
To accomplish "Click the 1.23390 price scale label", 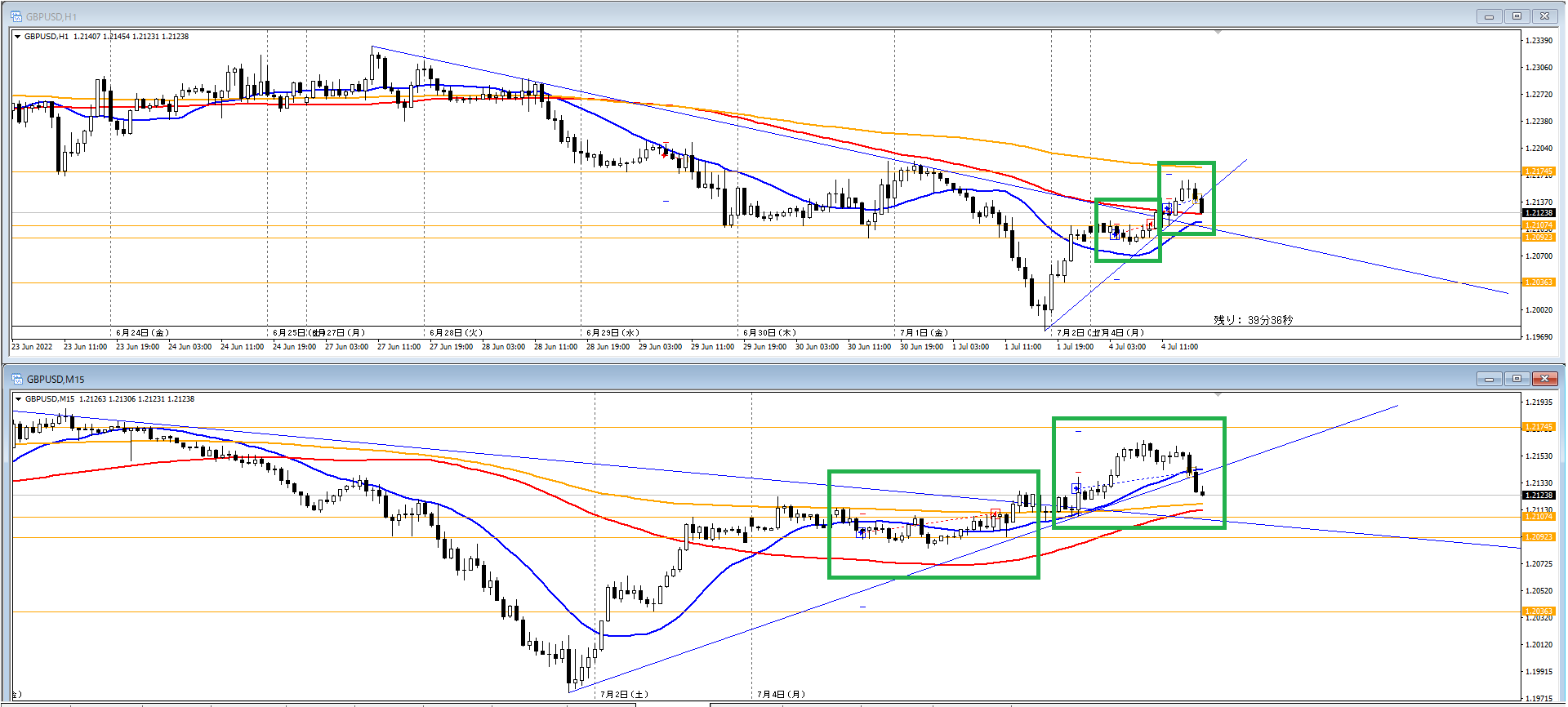I will (1539, 41).
